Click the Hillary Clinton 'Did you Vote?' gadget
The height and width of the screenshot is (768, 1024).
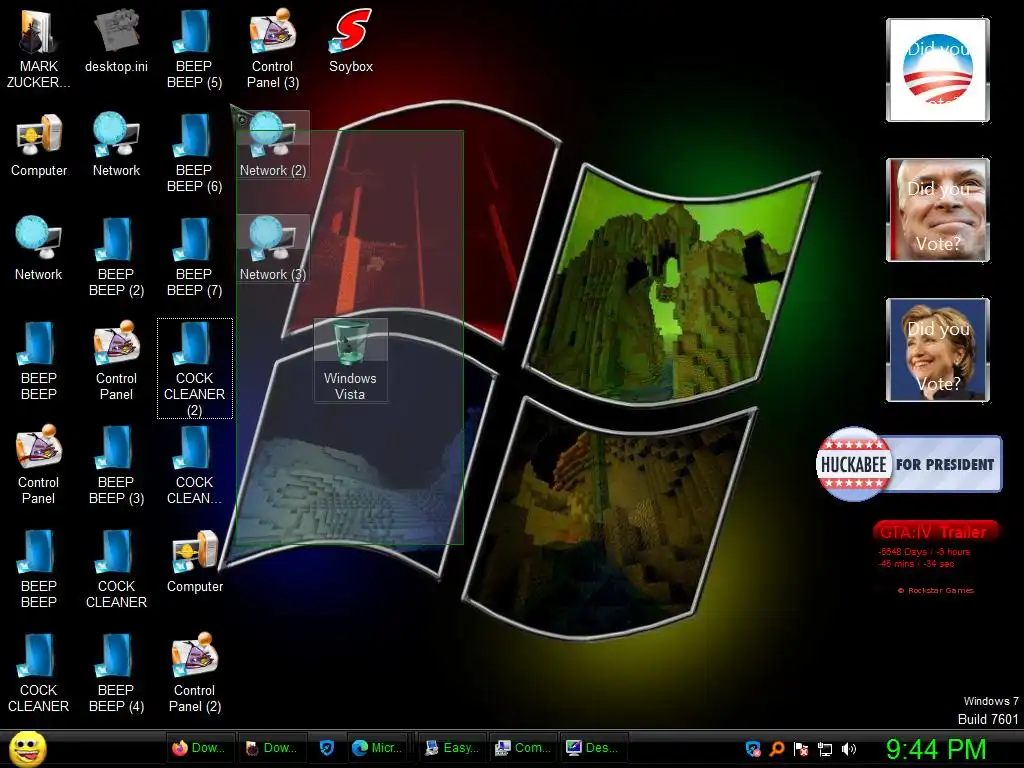pyautogui.click(x=938, y=349)
